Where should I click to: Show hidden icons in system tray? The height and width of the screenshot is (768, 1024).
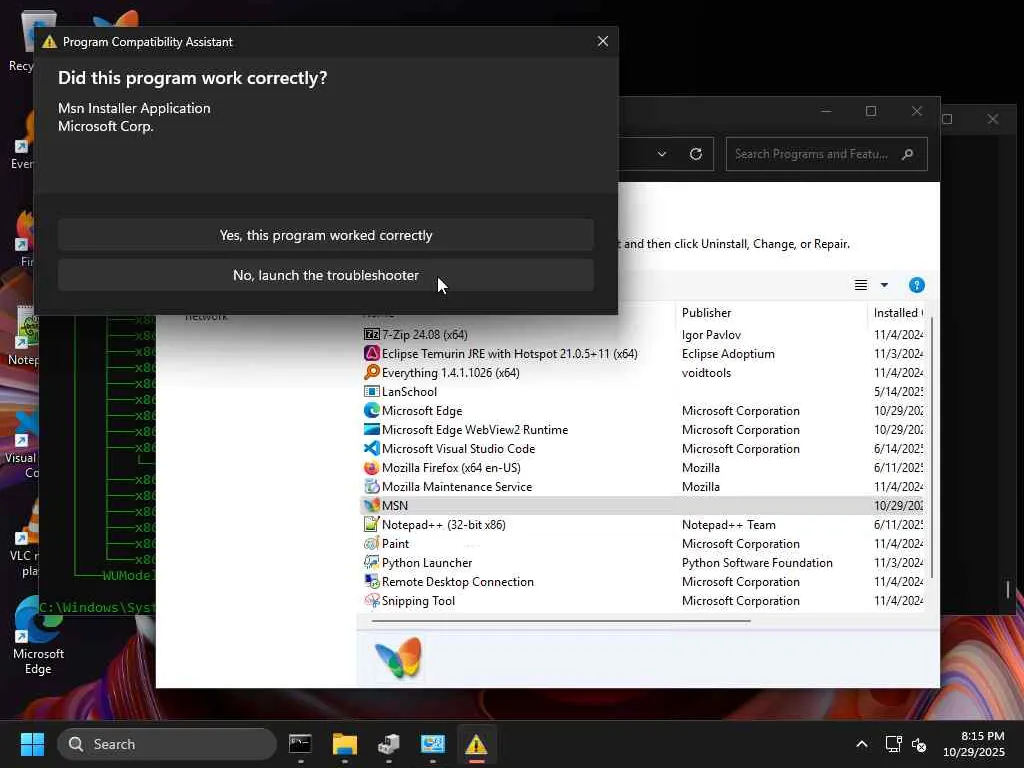click(x=861, y=744)
